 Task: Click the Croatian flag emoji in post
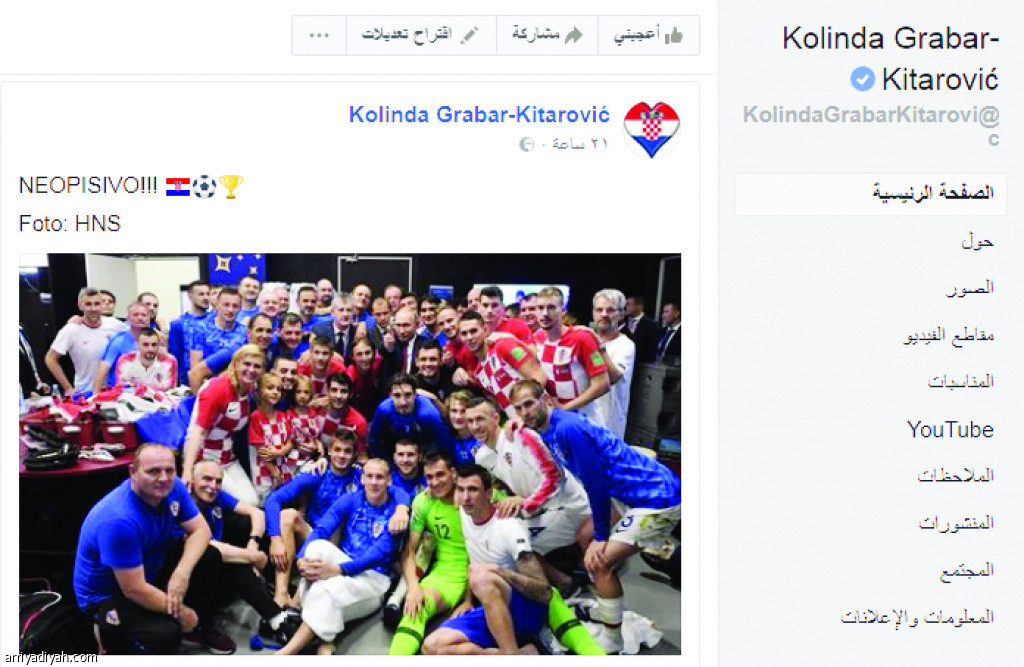tap(178, 187)
